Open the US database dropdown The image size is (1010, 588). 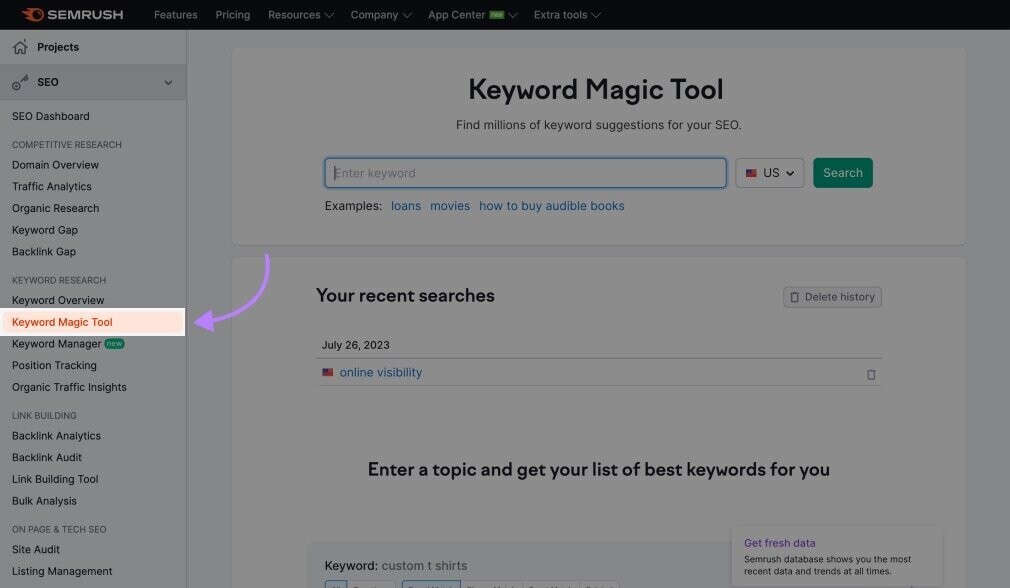(770, 172)
